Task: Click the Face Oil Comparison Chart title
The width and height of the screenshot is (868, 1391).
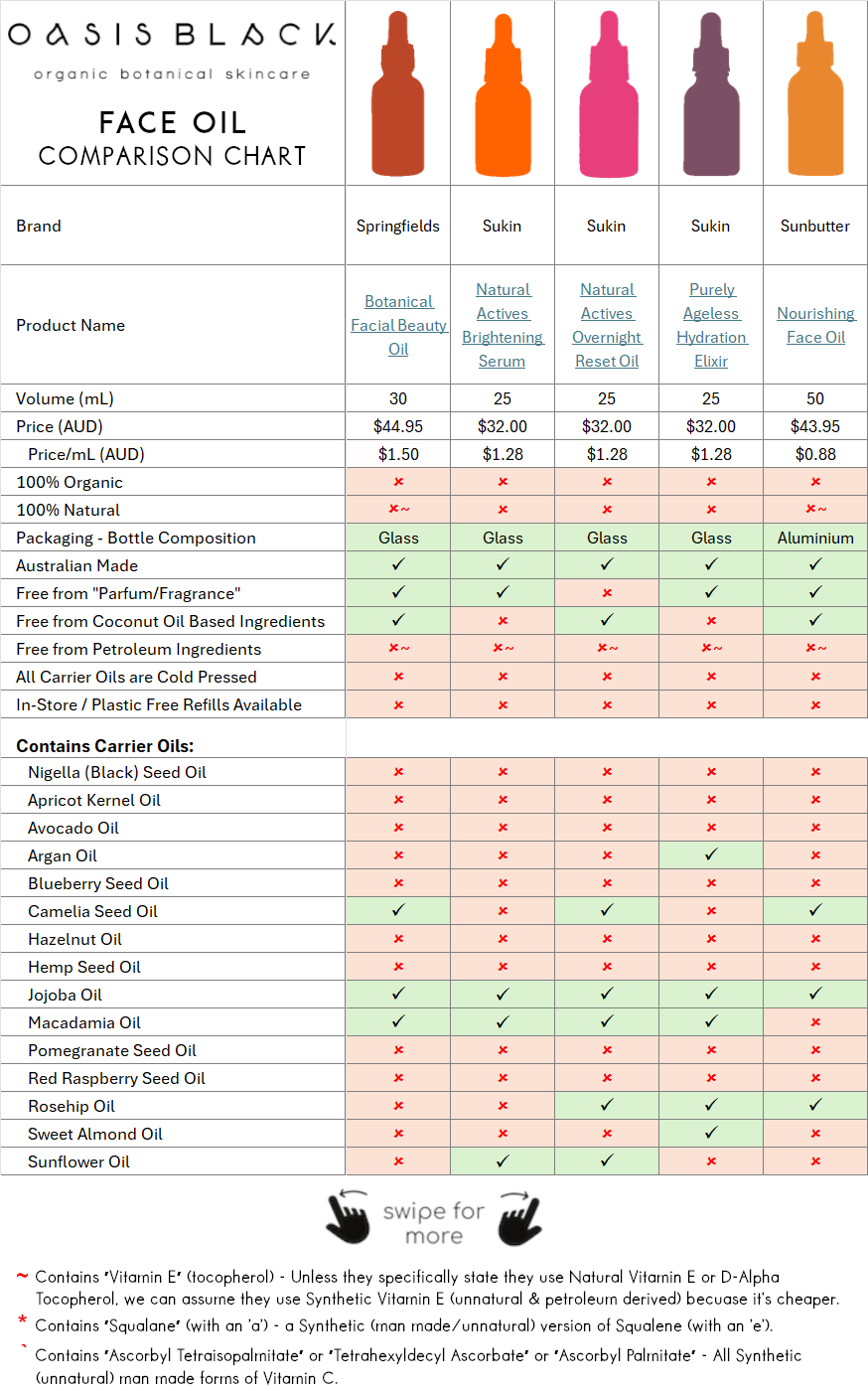Action: tap(172, 138)
